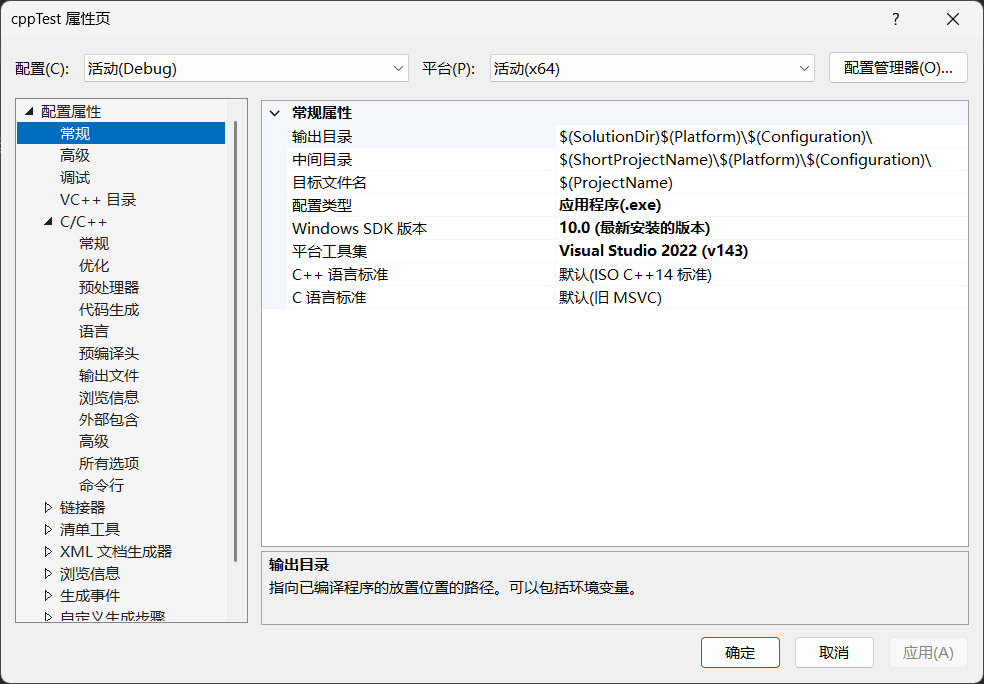Select the C 语言标准 property row
984x684 pixels.
click(627, 297)
